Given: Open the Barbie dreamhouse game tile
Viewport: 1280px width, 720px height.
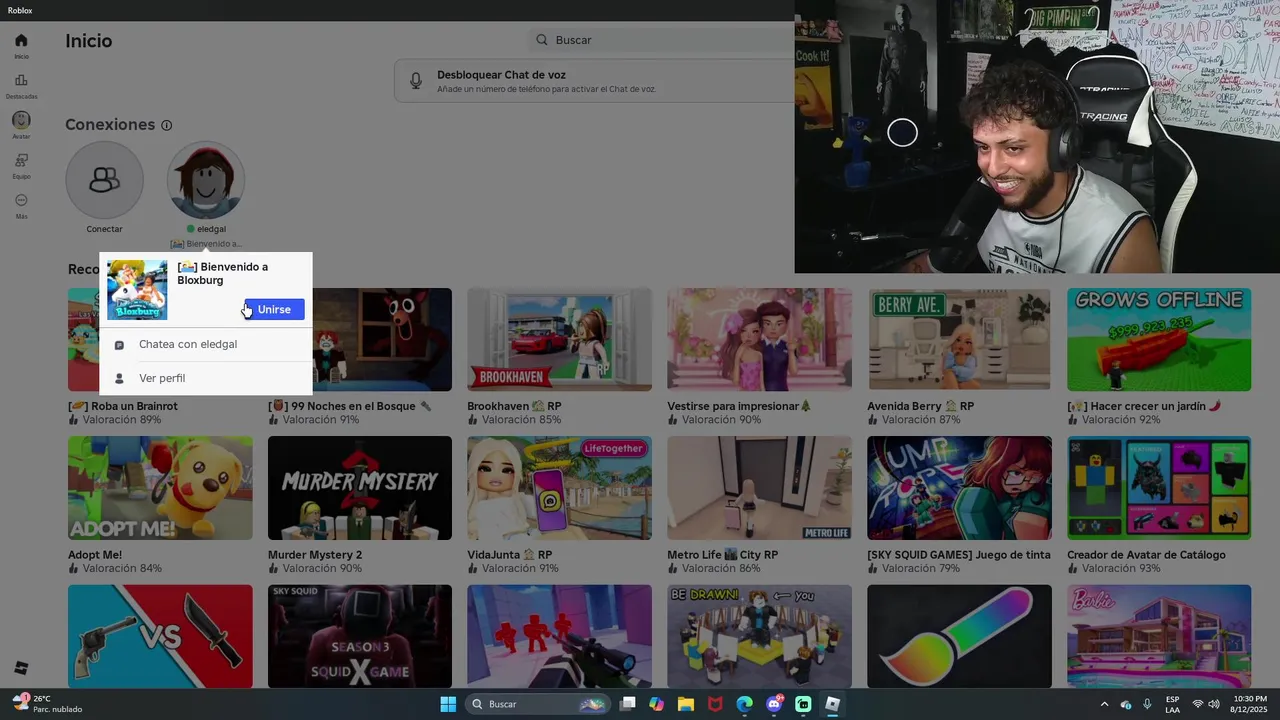Looking at the screenshot, I should click(1159, 636).
